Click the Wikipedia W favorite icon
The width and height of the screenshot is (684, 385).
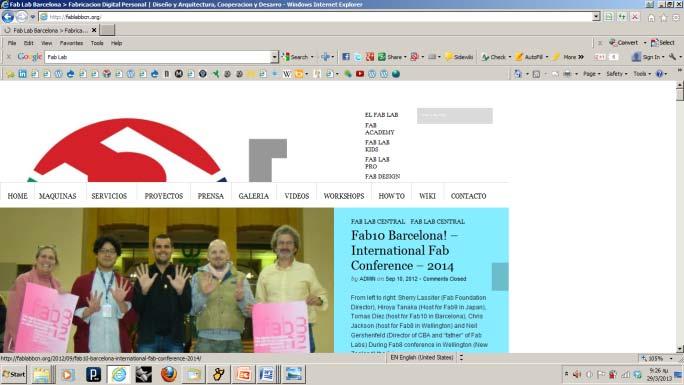click(286, 74)
